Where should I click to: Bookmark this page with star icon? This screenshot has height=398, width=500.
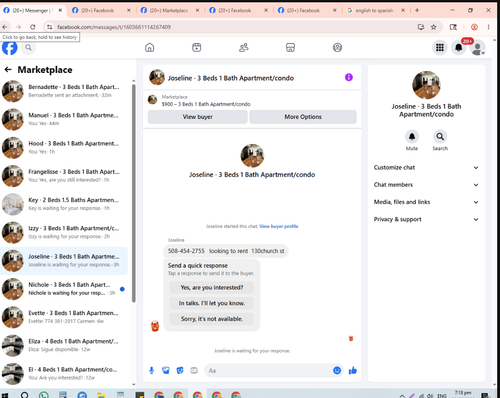tap(433, 27)
